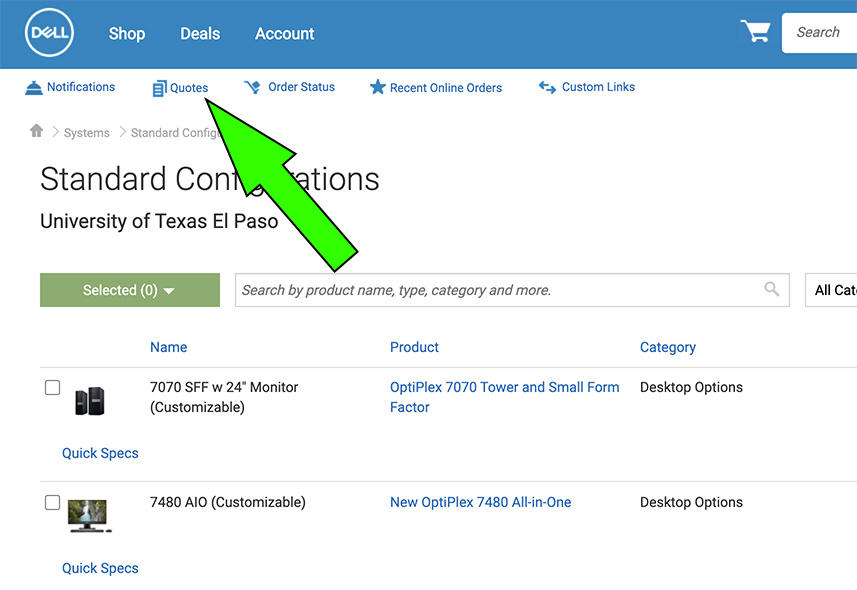Focus the product name search box
Viewport: 857px width, 590px height.
click(x=512, y=290)
